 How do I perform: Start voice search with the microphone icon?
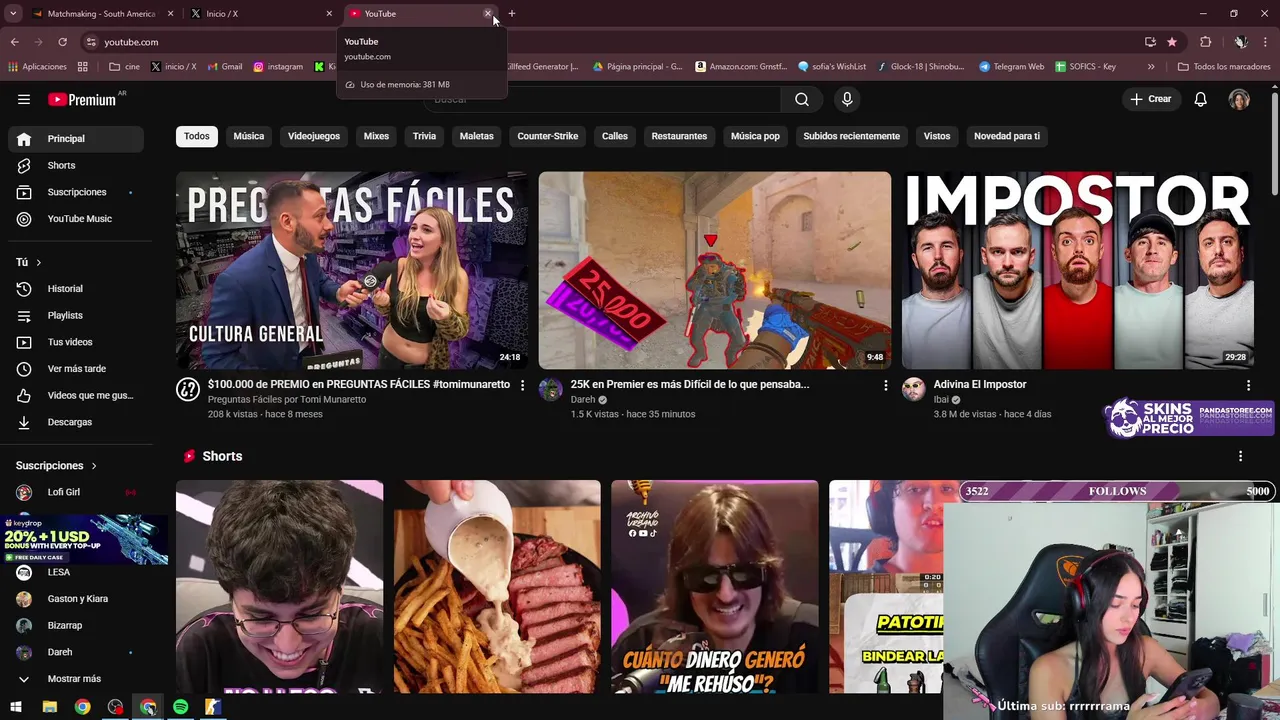[x=847, y=99]
